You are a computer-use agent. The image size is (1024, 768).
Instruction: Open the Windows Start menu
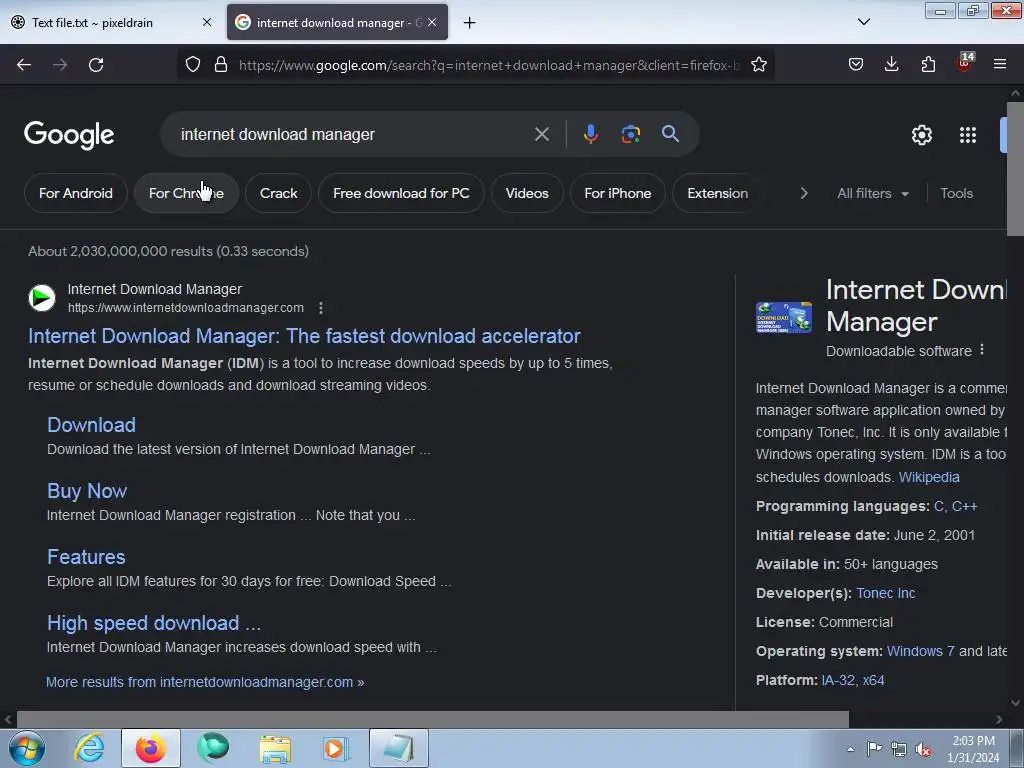(x=27, y=748)
